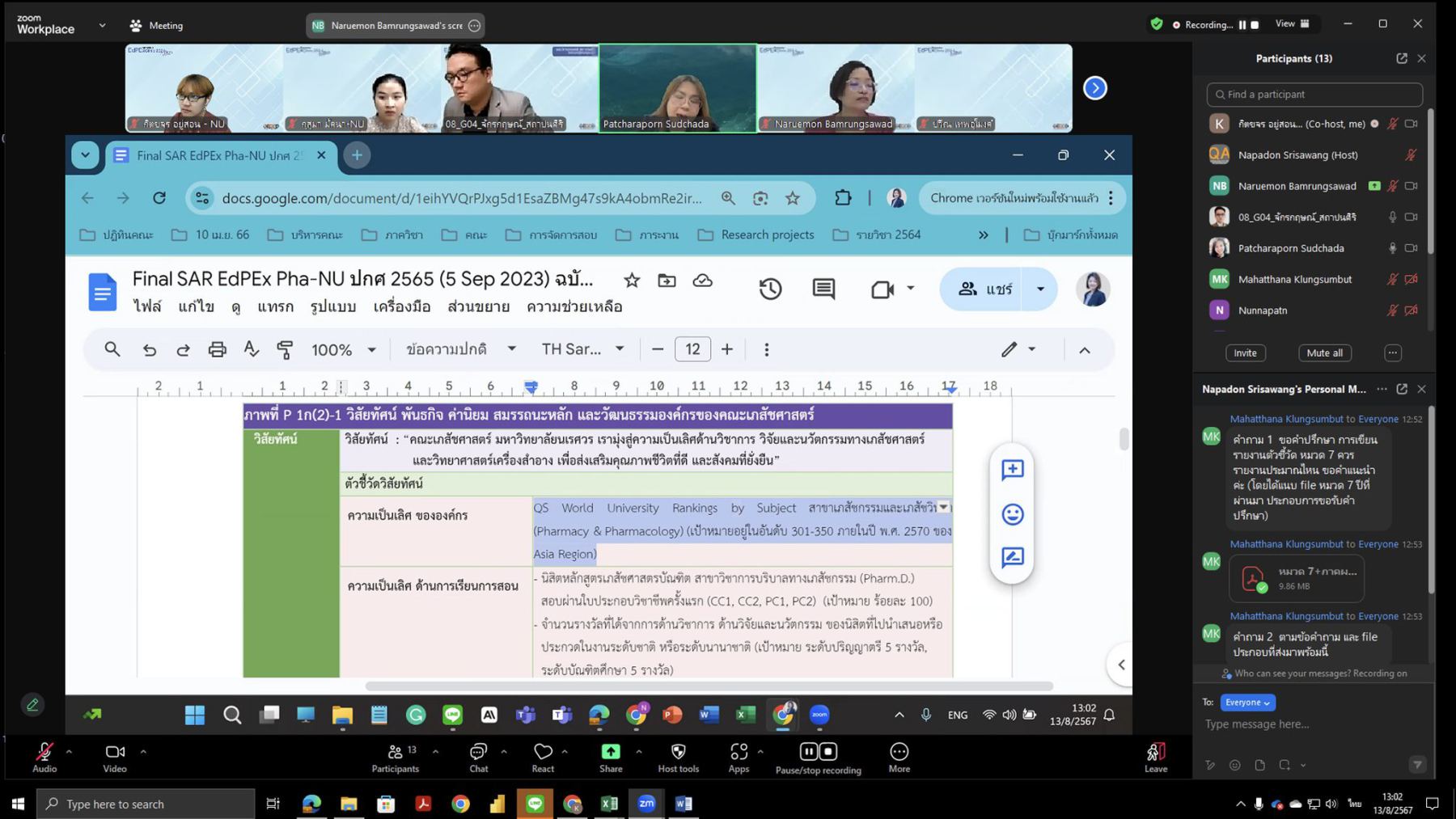Open Zoom Workplace dropdown arrow
Image resolution: width=1456 pixels, height=819 pixels.
tap(102, 25)
